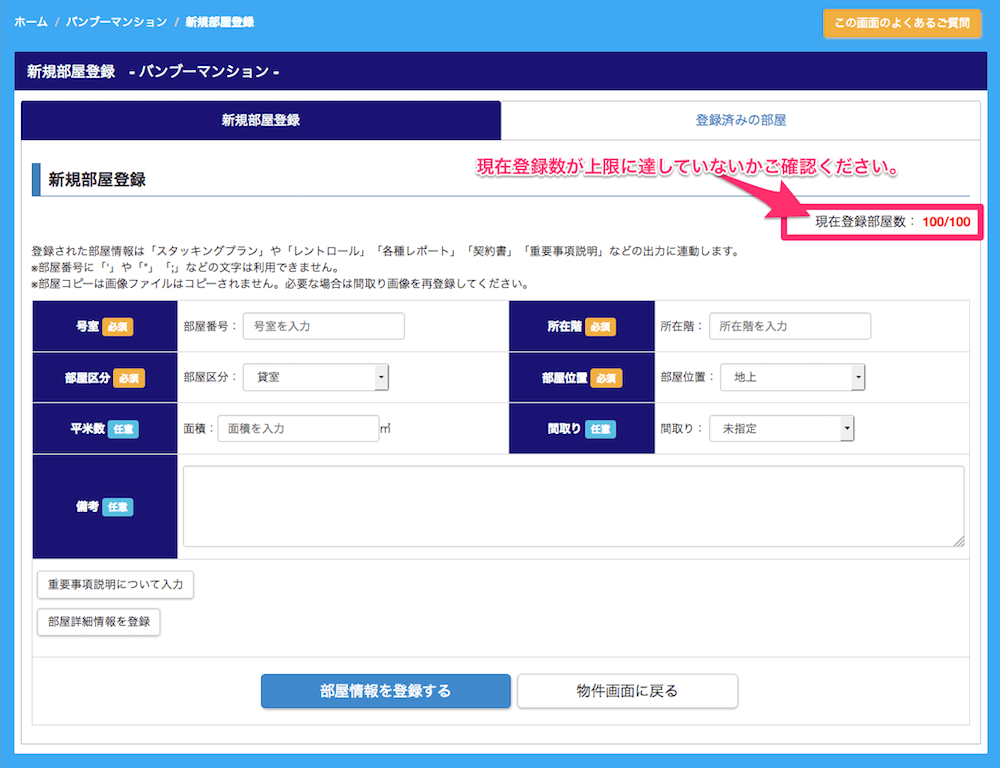Click the 面積 input field
The height and width of the screenshot is (768, 1000).
(x=298, y=428)
